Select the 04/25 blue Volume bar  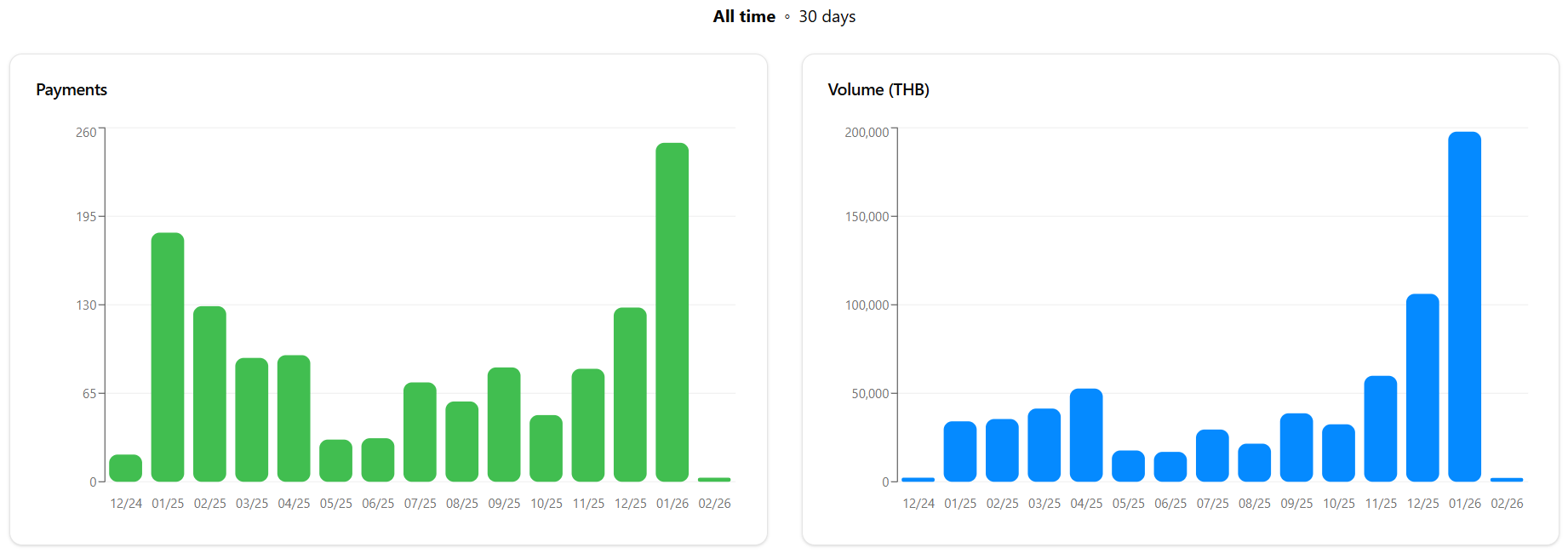1086,435
